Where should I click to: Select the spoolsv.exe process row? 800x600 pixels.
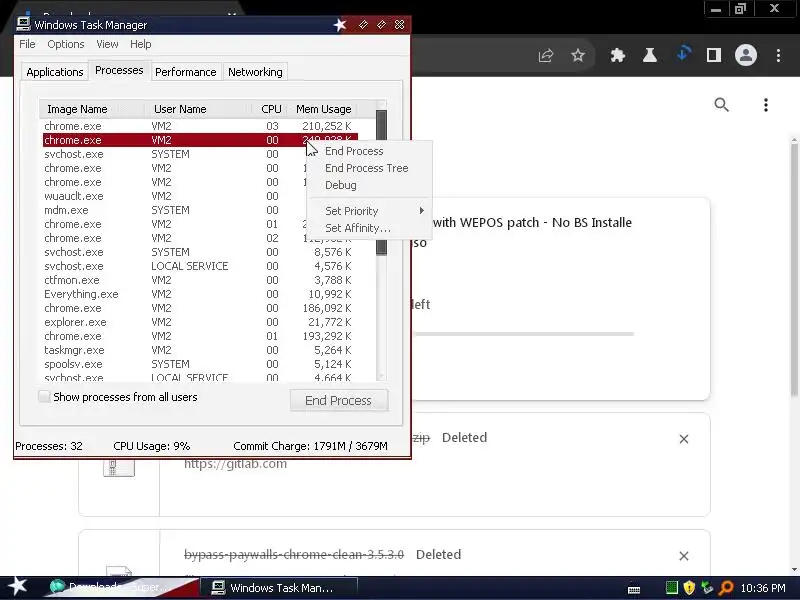pyautogui.click(x=199, y=364)
